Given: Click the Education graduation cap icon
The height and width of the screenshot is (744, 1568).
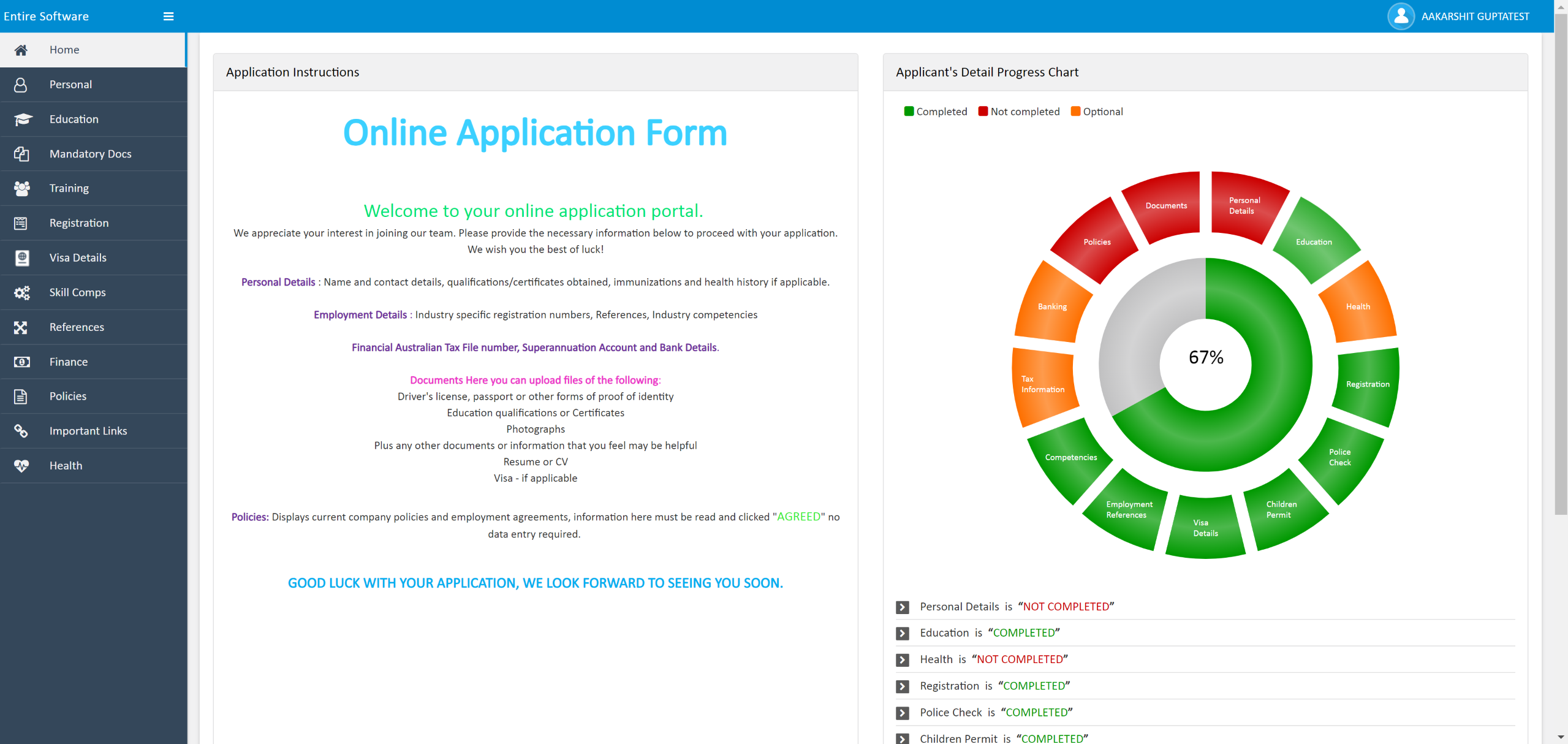Looking at the screenshot, I should (22, 119).
